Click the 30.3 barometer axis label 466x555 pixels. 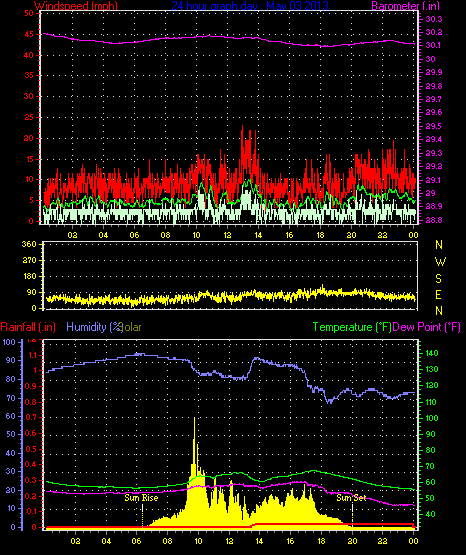433,19
